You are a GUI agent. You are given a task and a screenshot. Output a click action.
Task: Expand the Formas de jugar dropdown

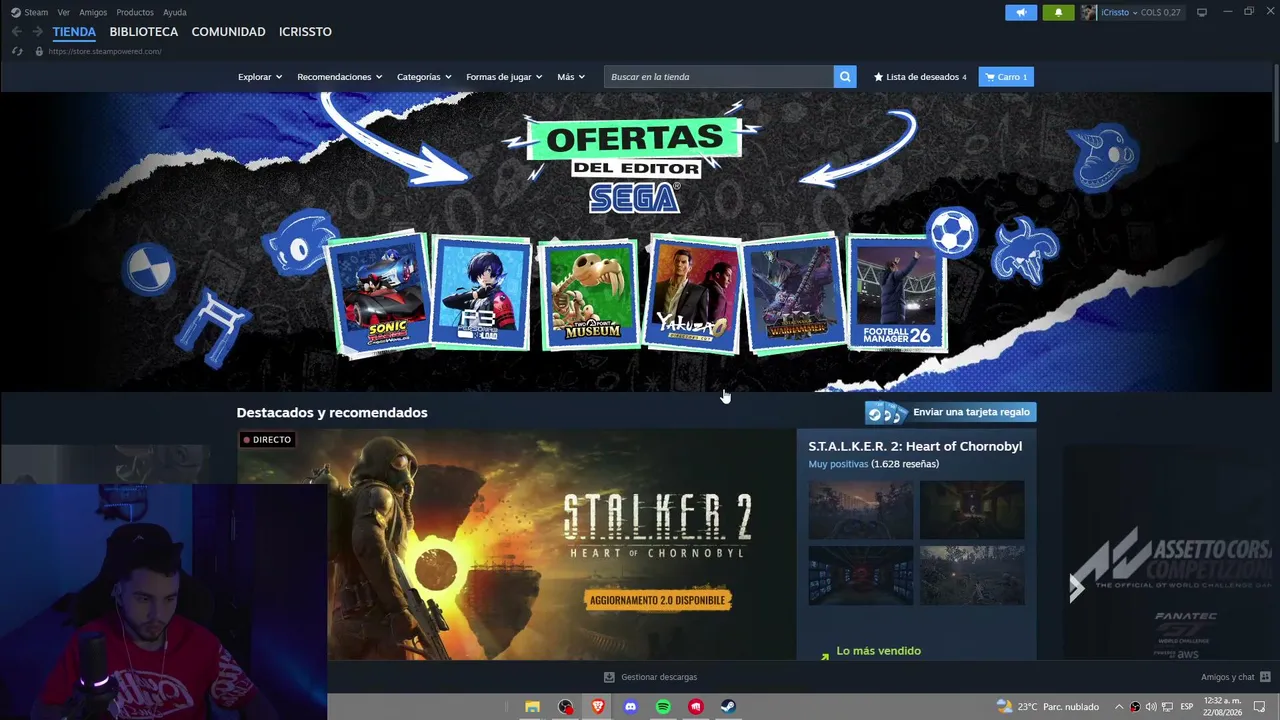504,77
